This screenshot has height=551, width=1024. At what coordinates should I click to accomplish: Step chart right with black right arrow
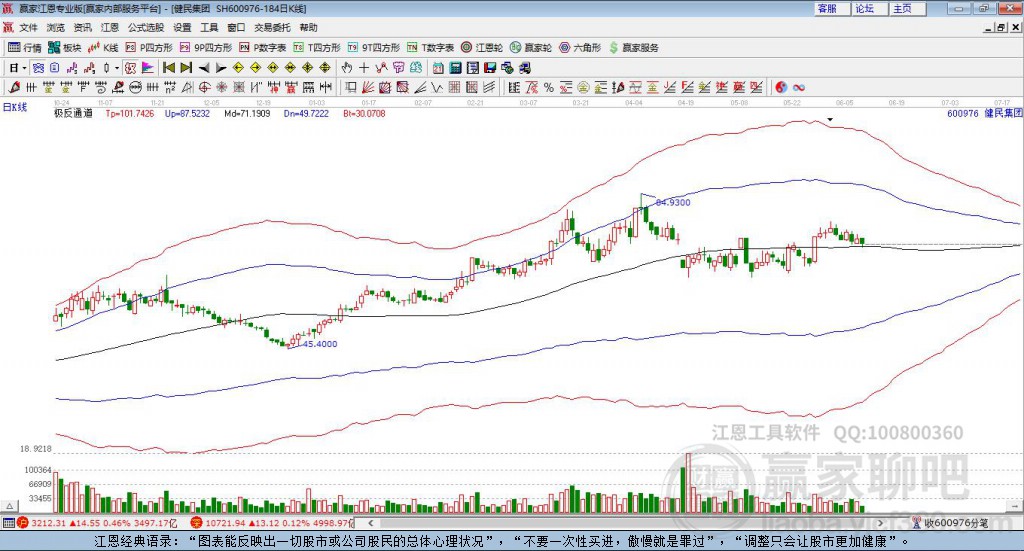pyautogui.click(x=221, y=68)
